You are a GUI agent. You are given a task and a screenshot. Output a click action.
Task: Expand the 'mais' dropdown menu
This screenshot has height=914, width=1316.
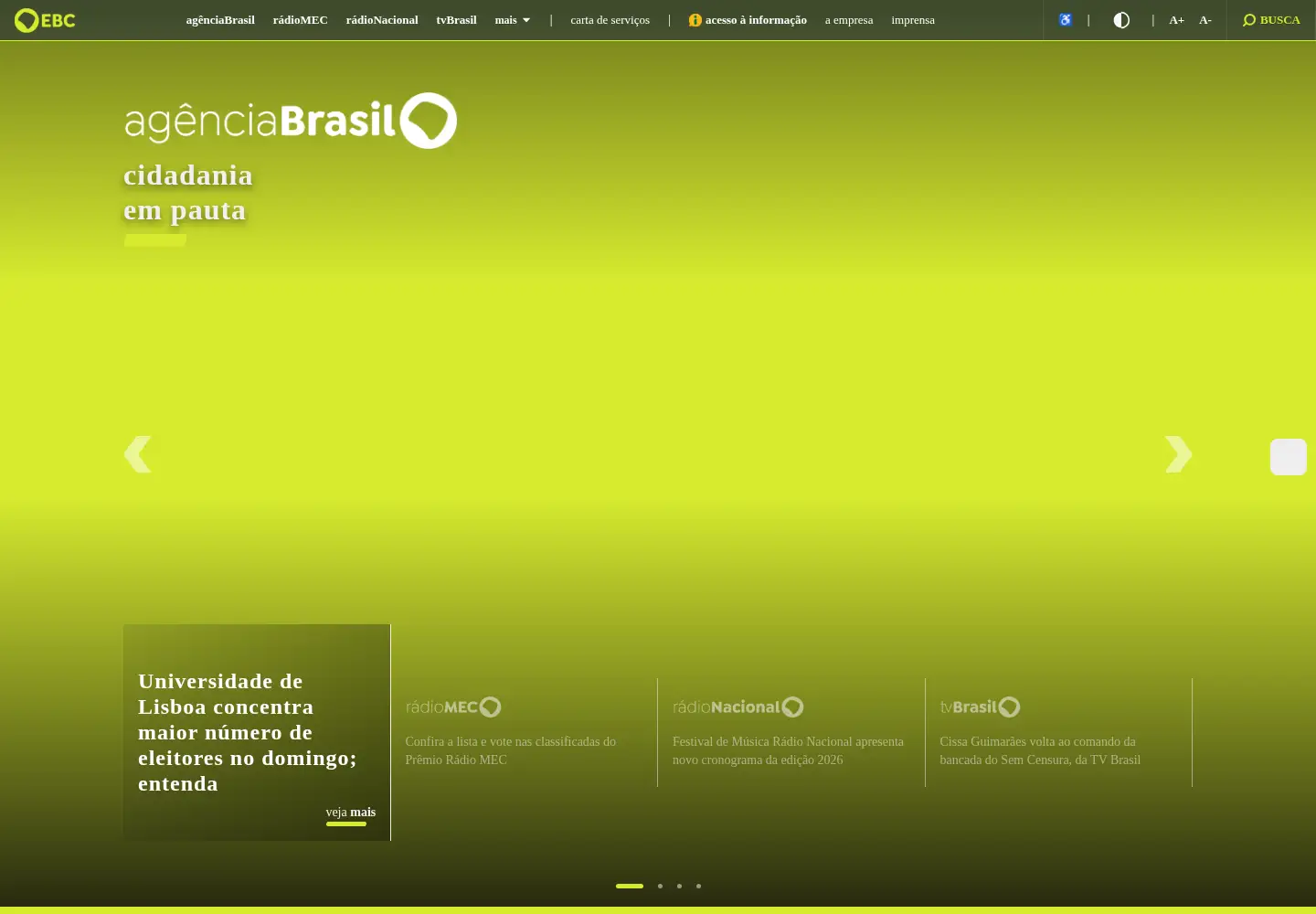[x=512, y=20]
